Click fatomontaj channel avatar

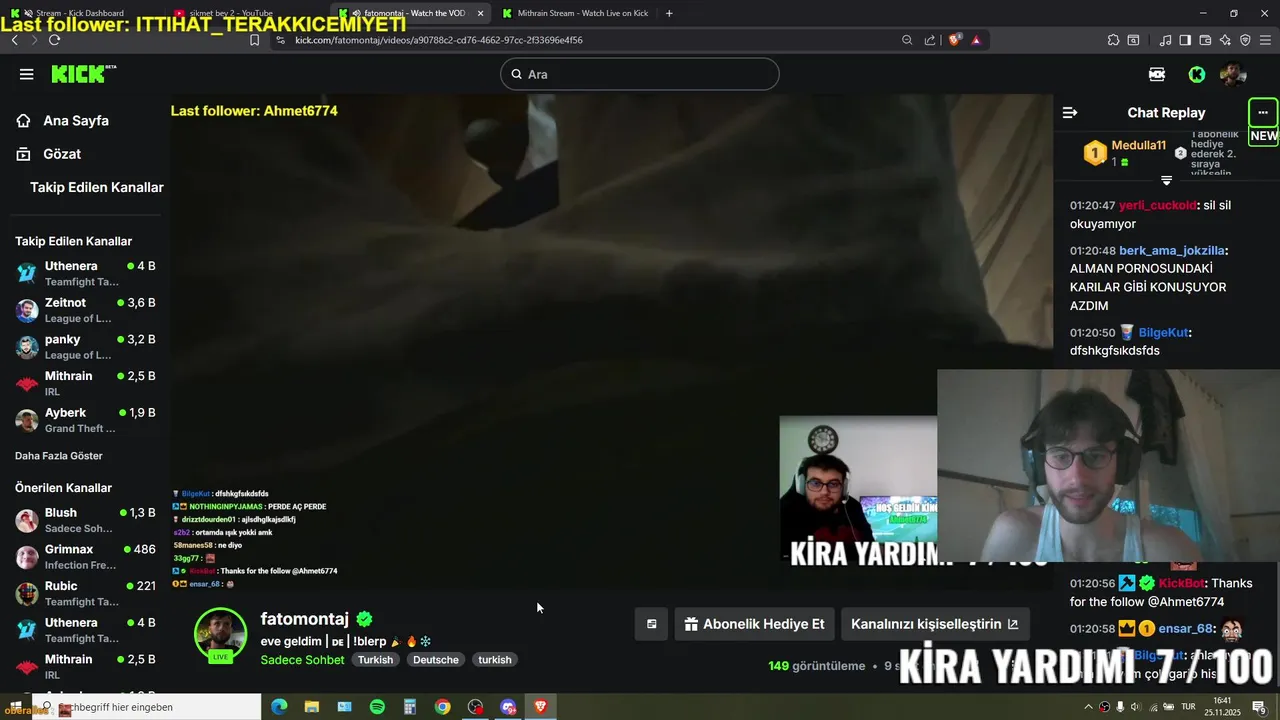[x=220, y=633]
